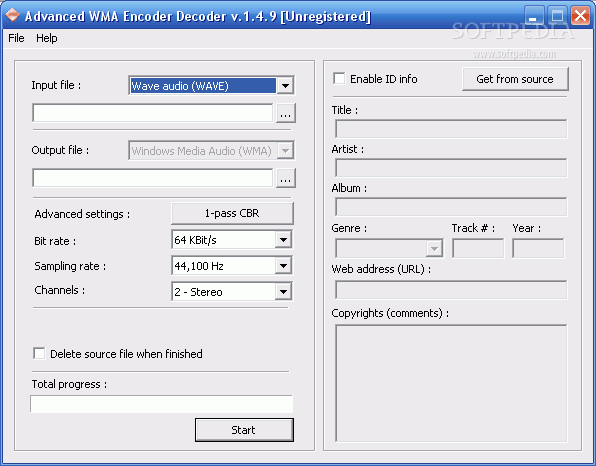The height and width of the screenshot is (466, 596).
Task: Click the Year field
Action: [x=538, y=248]
